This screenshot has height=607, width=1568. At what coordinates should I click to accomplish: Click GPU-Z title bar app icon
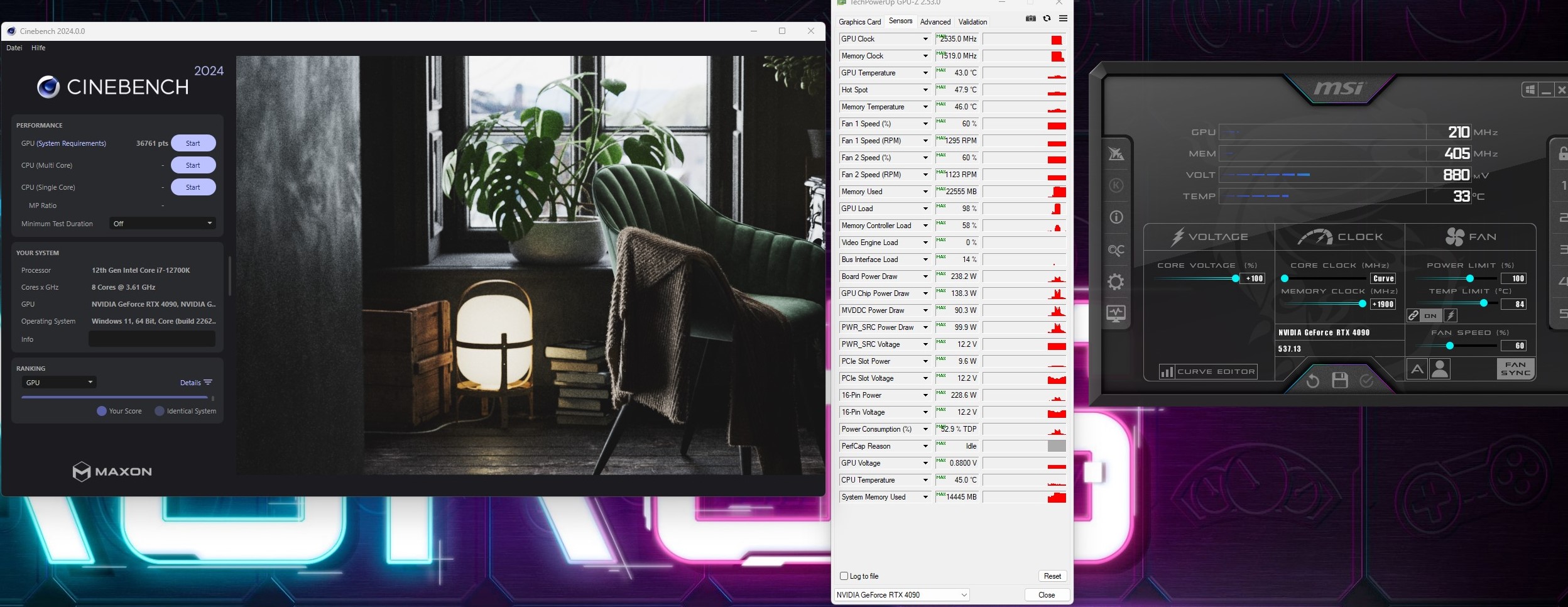[842, 3]
